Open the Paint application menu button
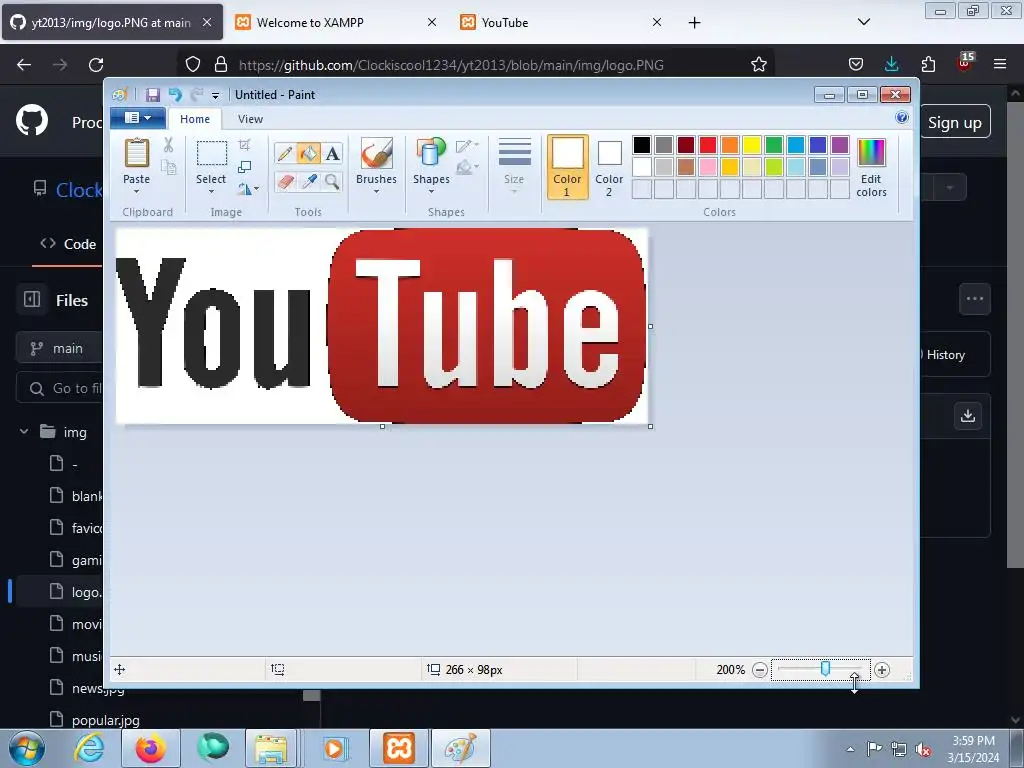Image resolution: width=1024 pixels, height=768 pixels. 138,118
